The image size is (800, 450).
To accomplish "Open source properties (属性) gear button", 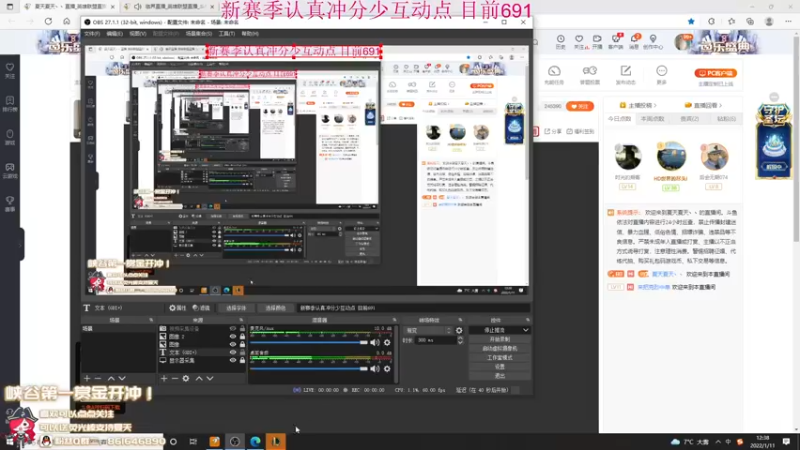I will click(178, 308).
